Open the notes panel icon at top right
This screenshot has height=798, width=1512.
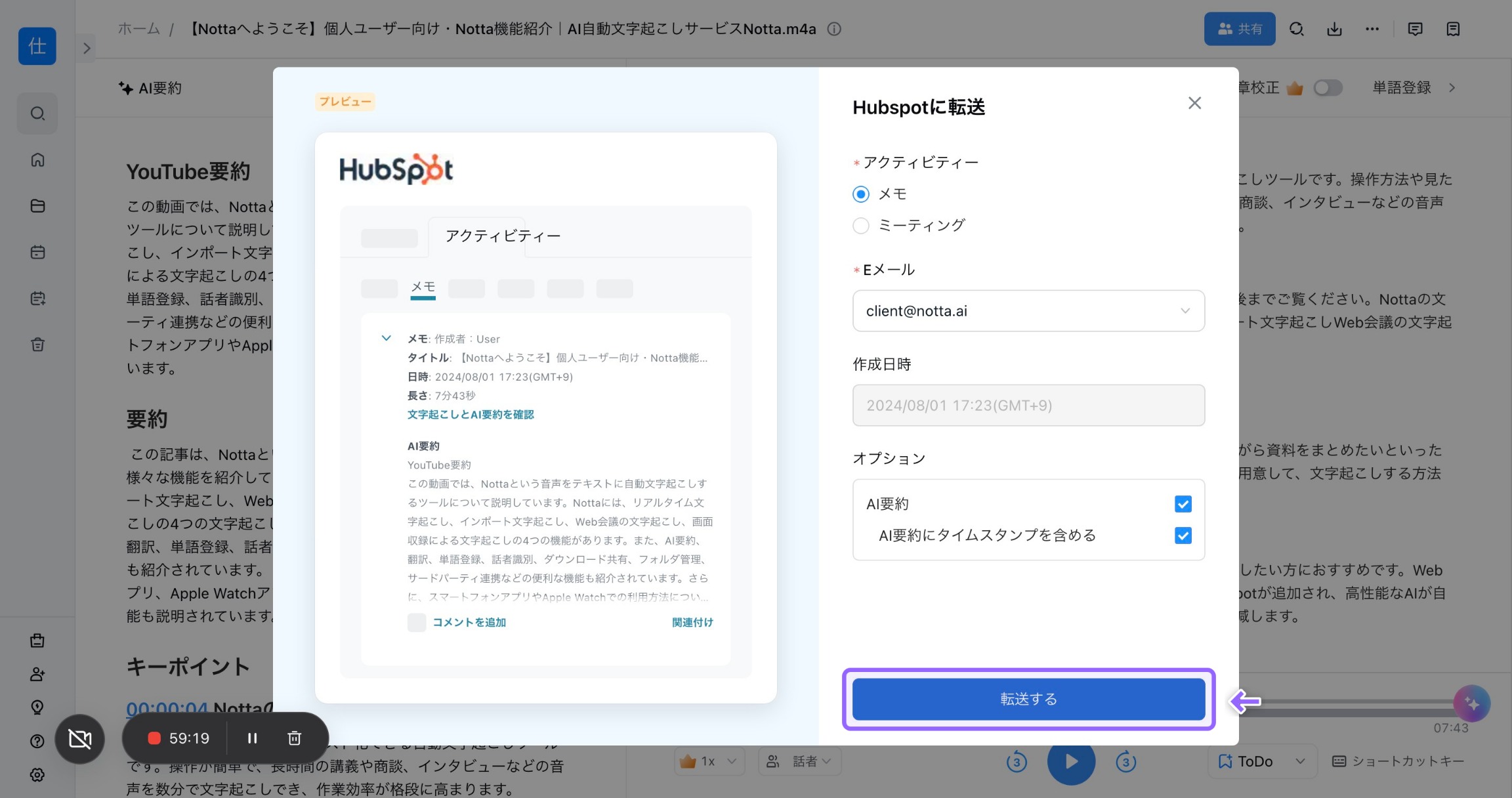[1453, 29]
